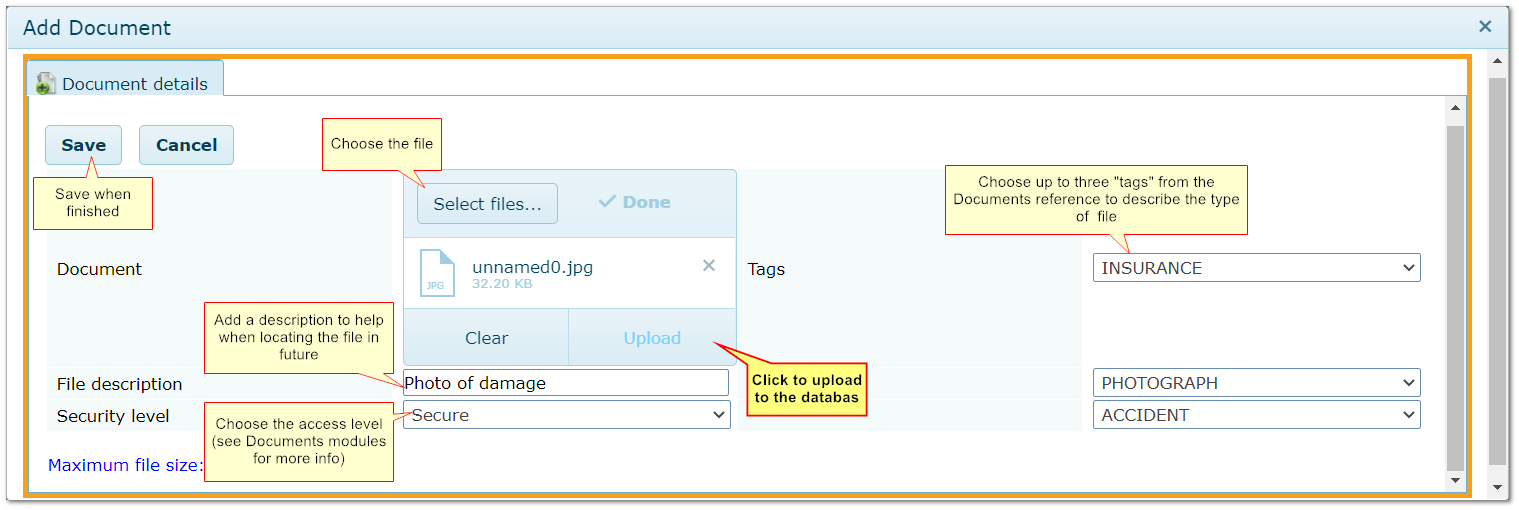Image resolution: width=1519 pixels, height=510 pixels.
Task: Expand the ACCIDENT tag dropdown
Action: click(1256, 415)
